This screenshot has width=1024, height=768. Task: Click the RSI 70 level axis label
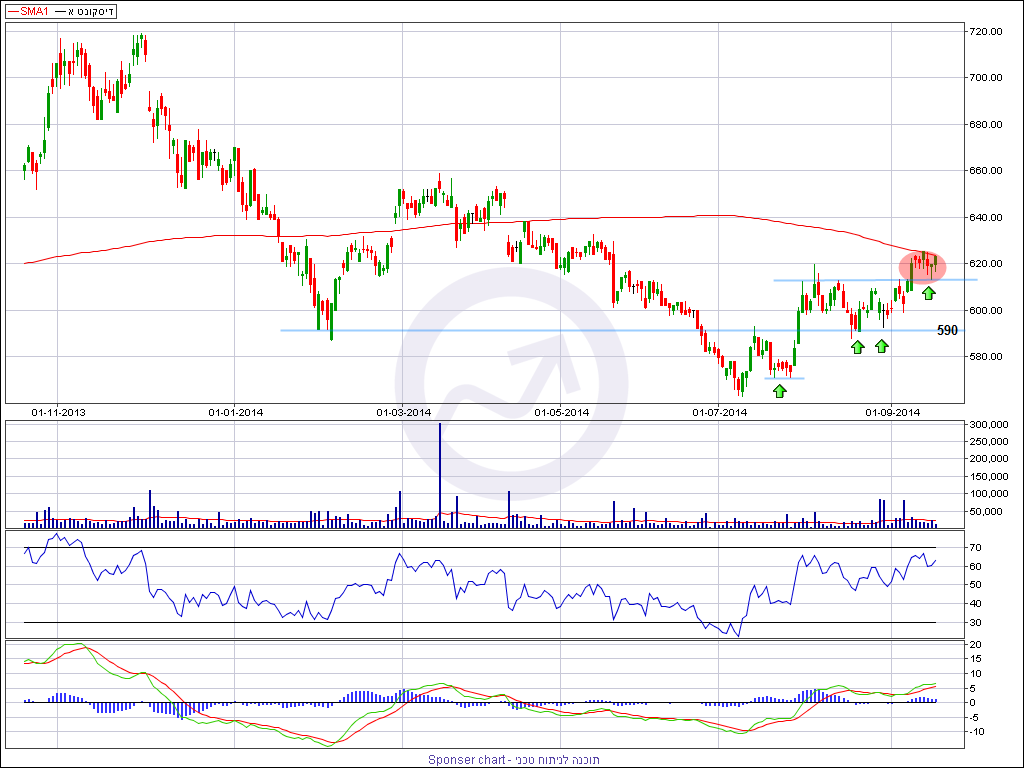pyautogui.click(x=978, y=548)
